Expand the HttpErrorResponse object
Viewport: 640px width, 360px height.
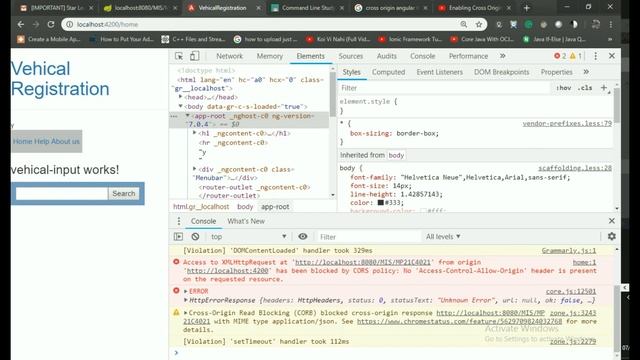(x=186, y=300)
